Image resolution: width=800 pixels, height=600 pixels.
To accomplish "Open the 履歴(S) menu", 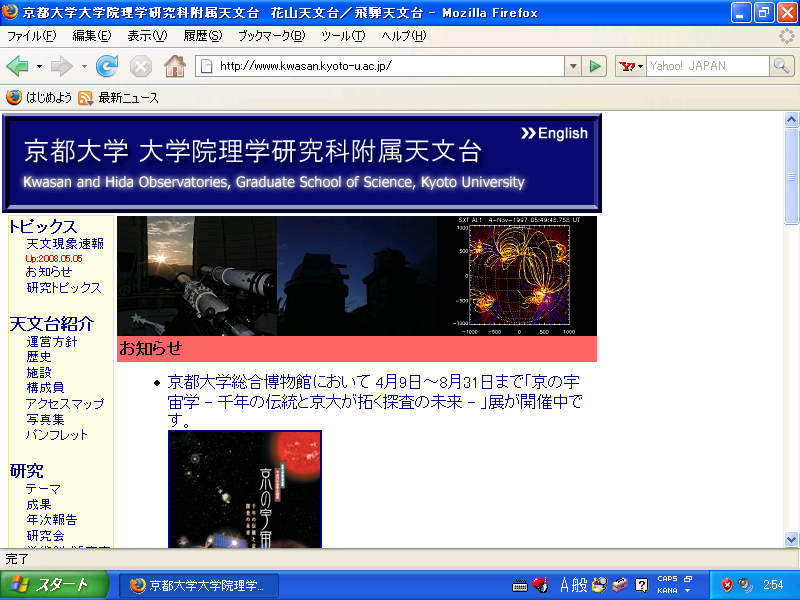I will 203,36.
